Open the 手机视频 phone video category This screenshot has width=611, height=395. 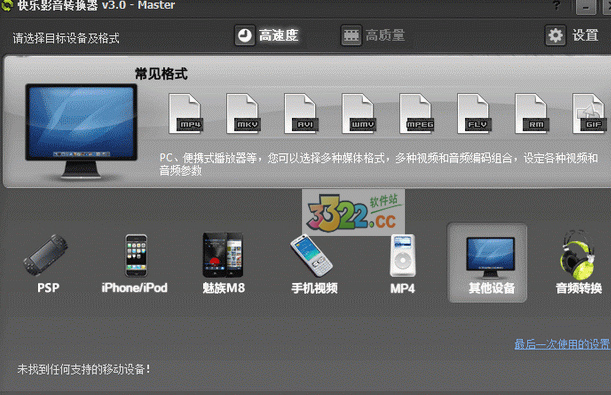[x=314, y=264]
